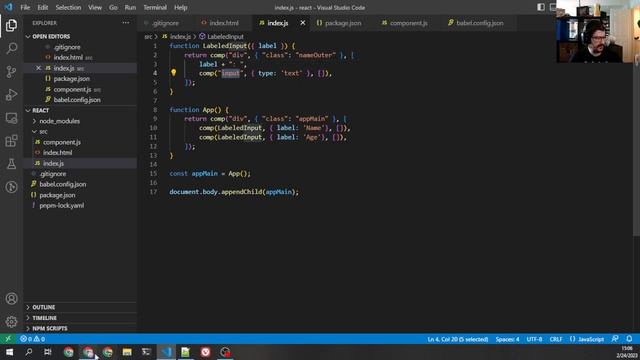640x360 pixels.
Task: Close index.js in Open Editors list
Action: [x=38, y=68]
